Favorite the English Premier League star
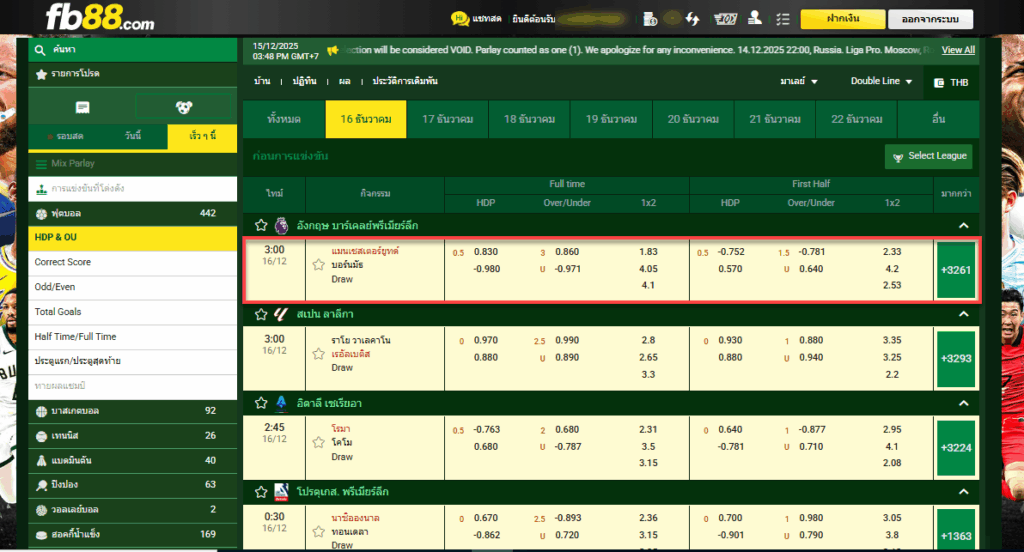 click(261, 225)
